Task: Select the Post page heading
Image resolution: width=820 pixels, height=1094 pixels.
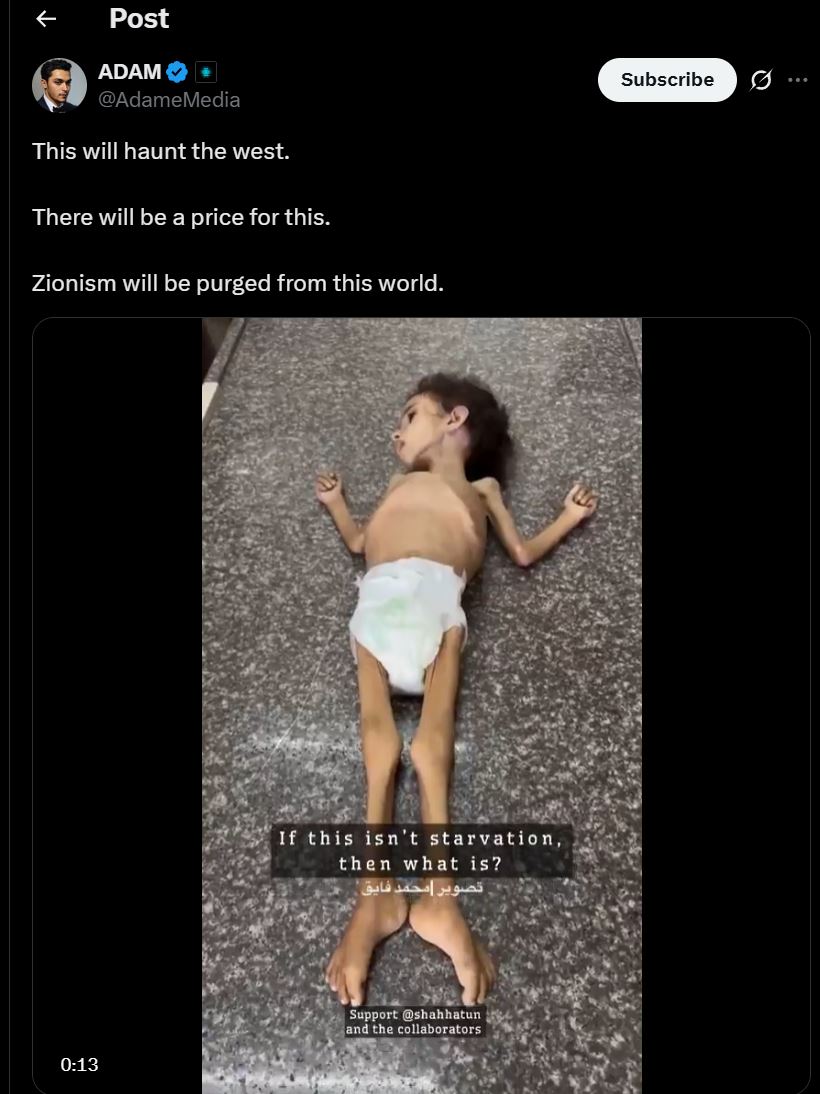Action: pos(139,19)
